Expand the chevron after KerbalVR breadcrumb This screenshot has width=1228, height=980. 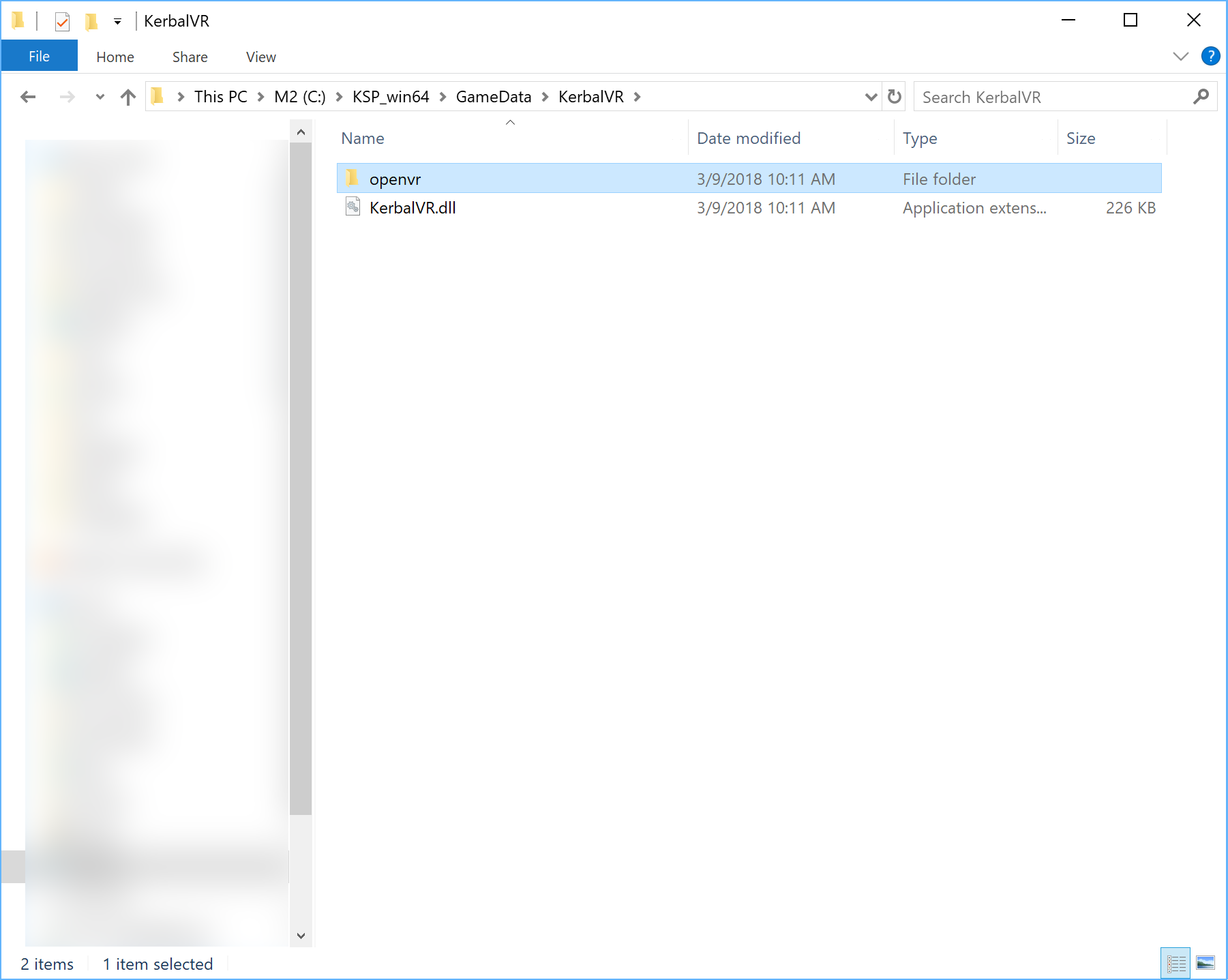pyautogui.click(x=637, y=97)
